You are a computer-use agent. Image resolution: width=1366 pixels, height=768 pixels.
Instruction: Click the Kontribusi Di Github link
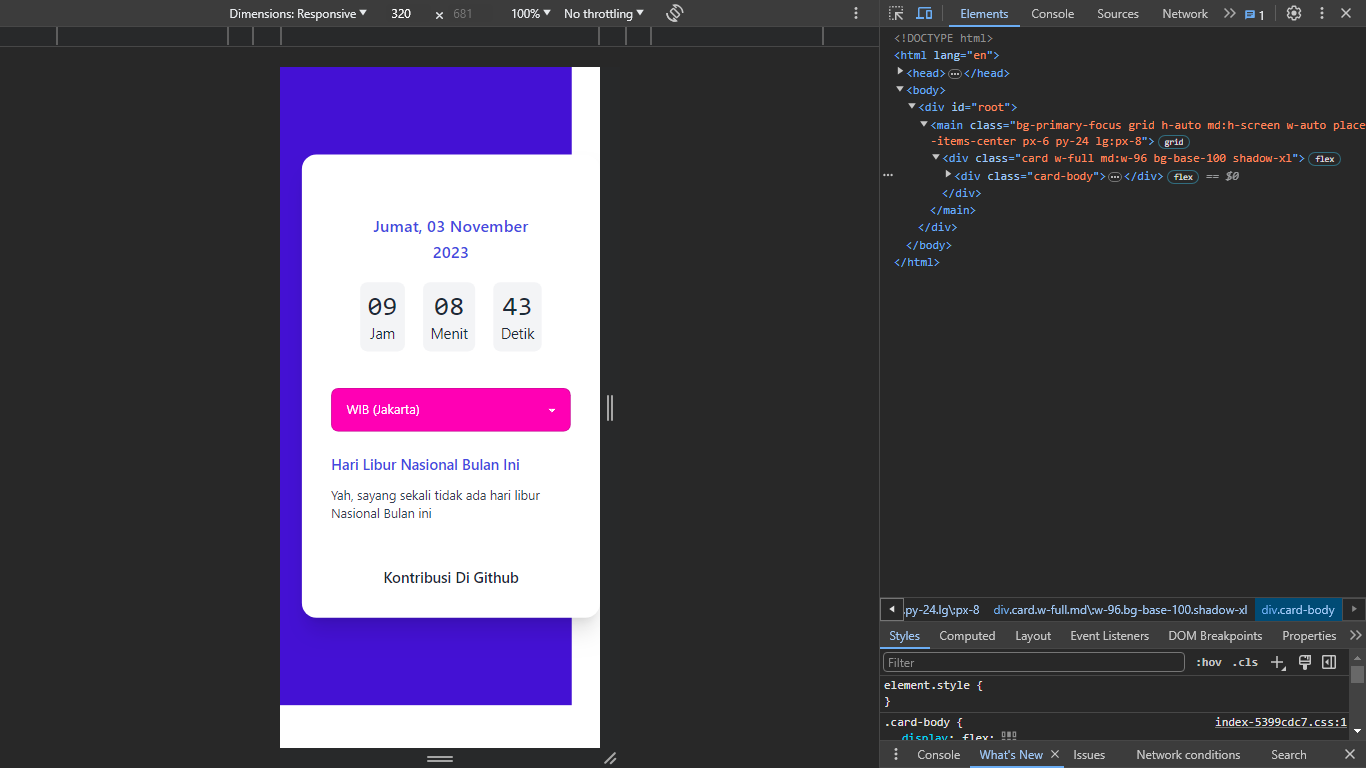pos(451,577)
